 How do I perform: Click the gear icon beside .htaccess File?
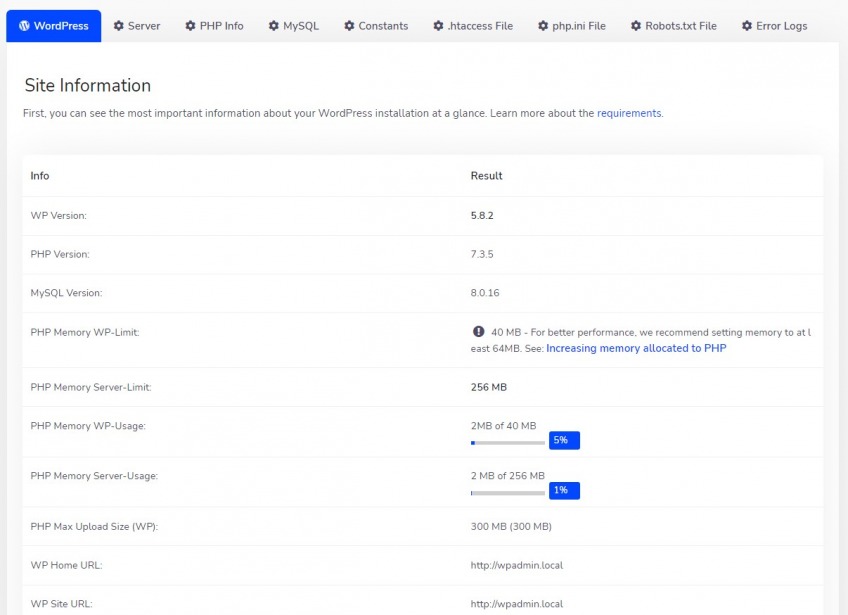pyautogui.click(x=439, y=26)
